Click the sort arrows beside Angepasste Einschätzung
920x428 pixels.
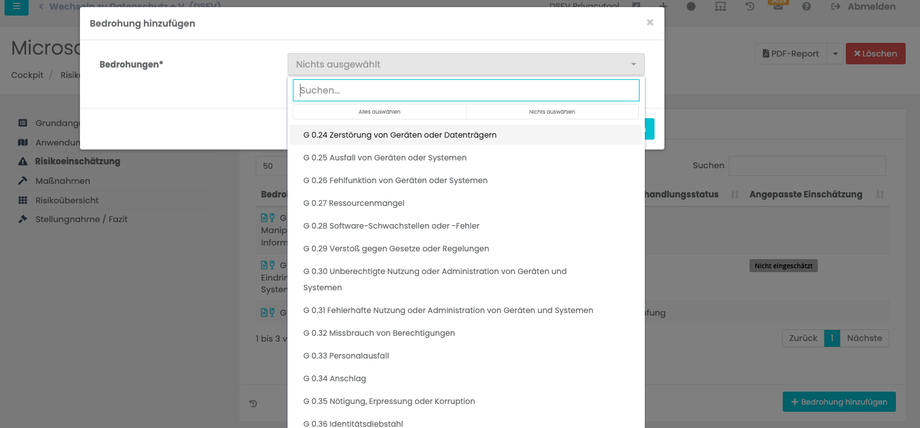click(880, 194)
